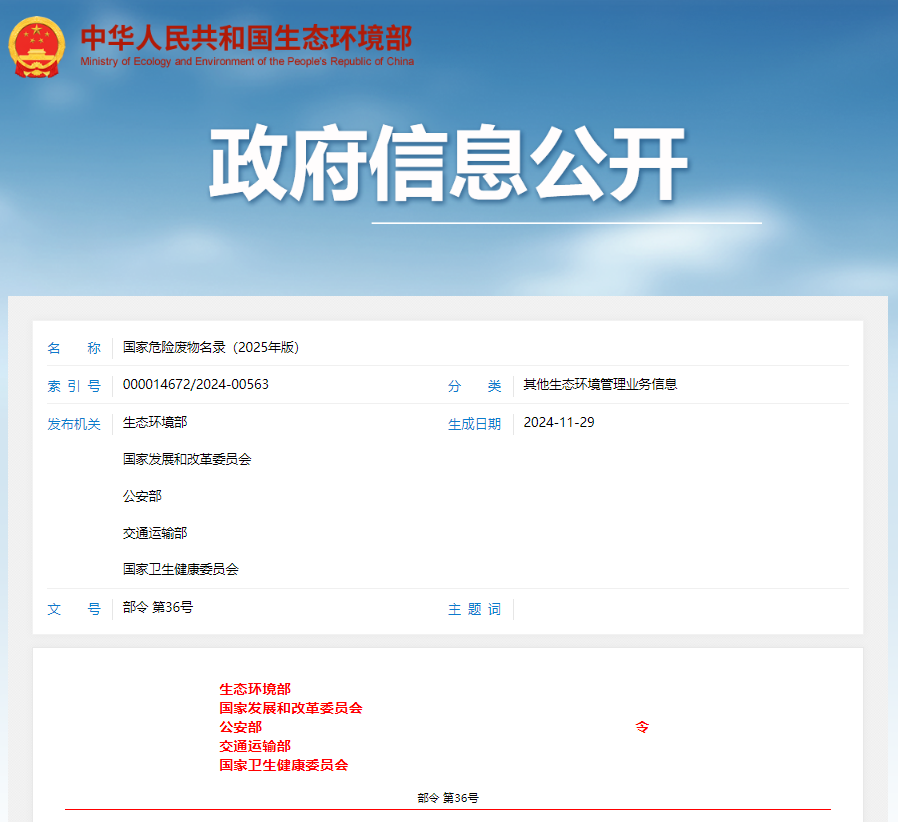Click red 国家卫生健康委员会 in document header

coord(284,765)
